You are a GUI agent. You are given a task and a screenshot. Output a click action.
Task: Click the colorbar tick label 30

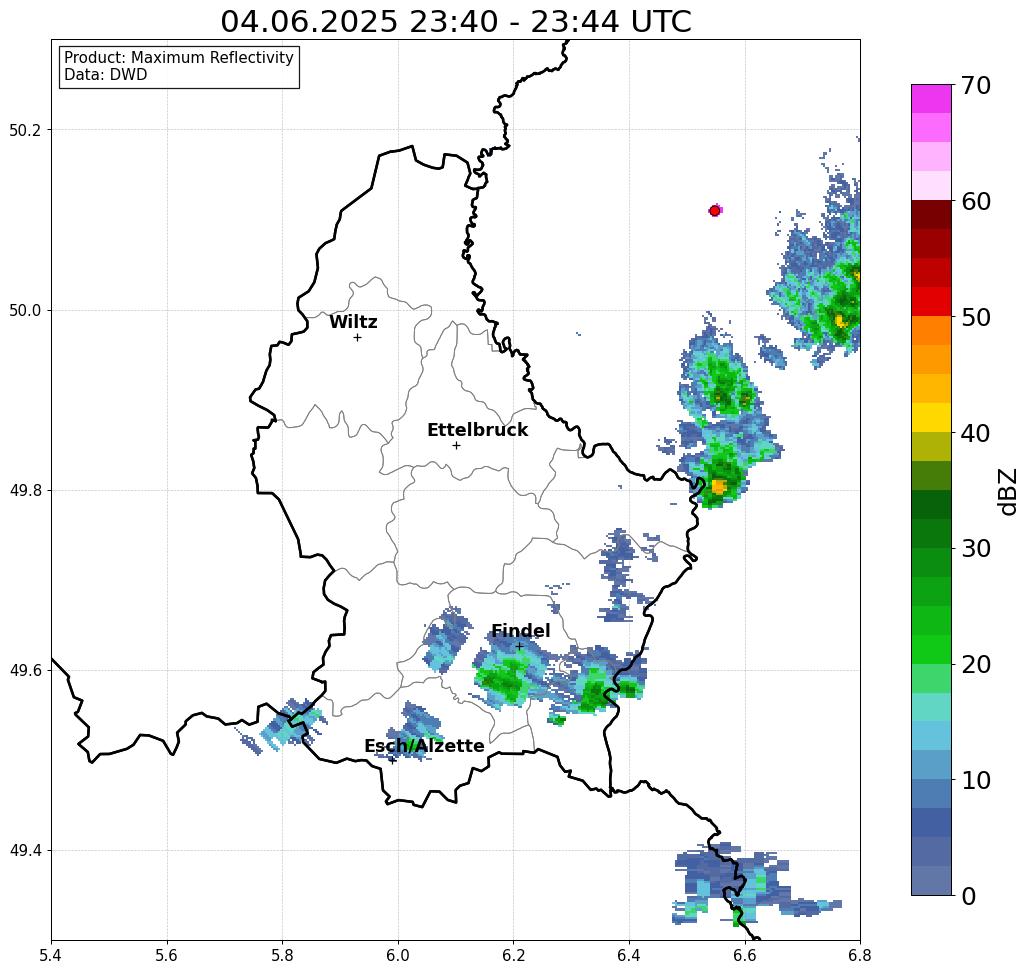click(975, 549)
